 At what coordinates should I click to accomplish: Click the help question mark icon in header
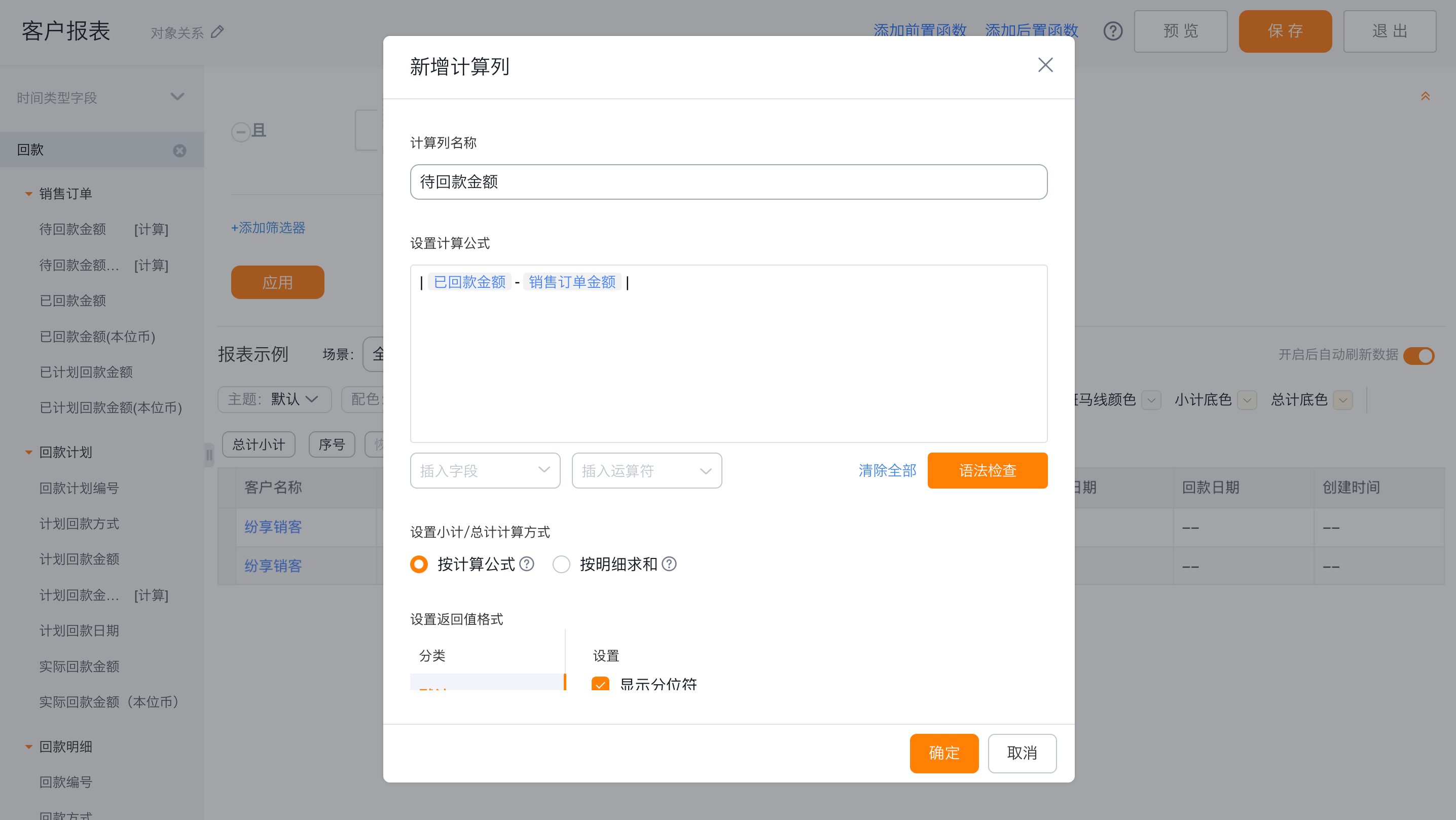[x=1113, y=31]
